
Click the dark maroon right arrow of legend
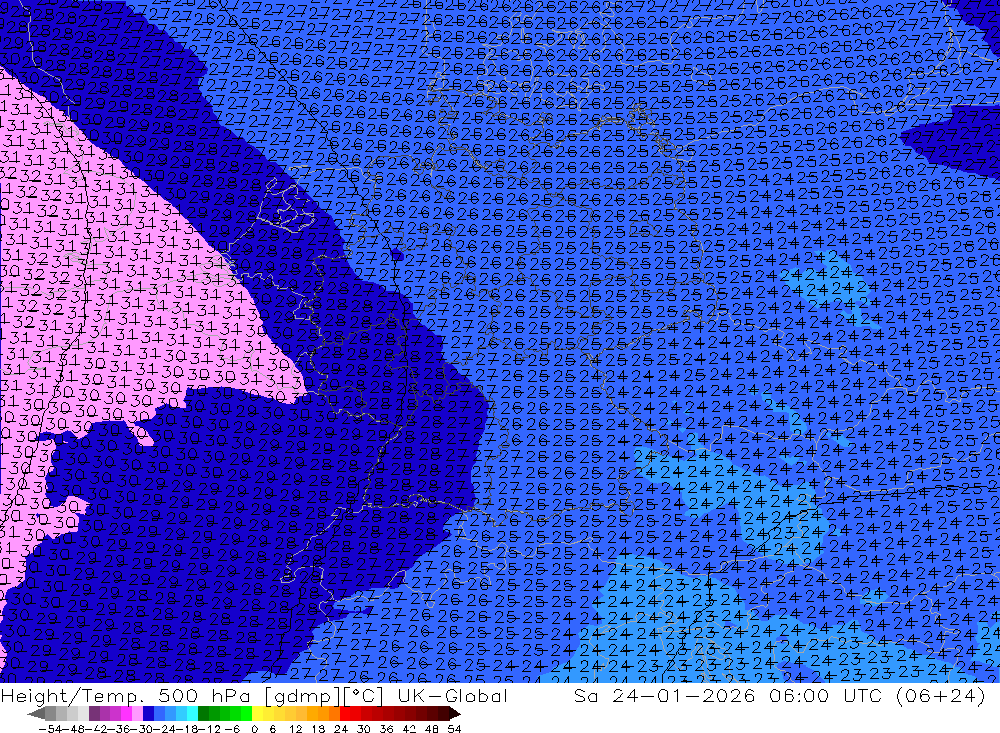455,713
